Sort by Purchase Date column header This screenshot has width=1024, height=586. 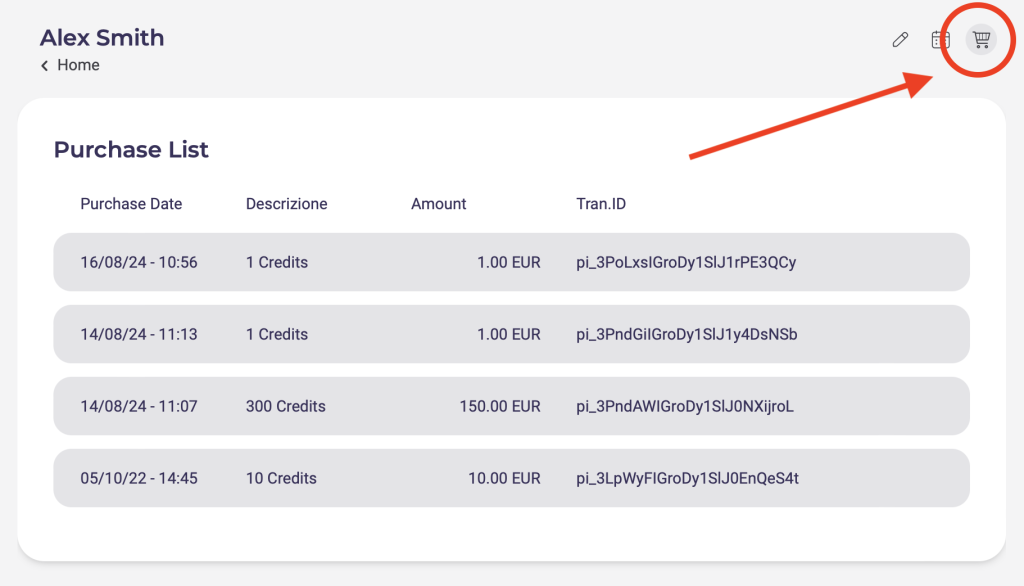tap(131, 204)
